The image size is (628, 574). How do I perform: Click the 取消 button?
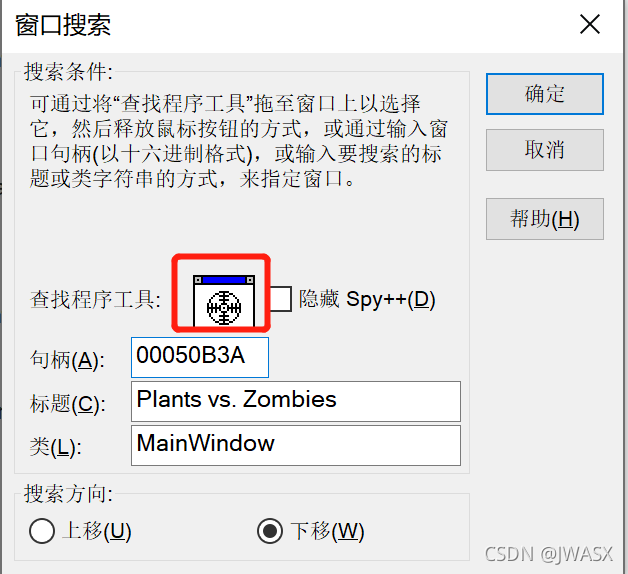[545, 150]
